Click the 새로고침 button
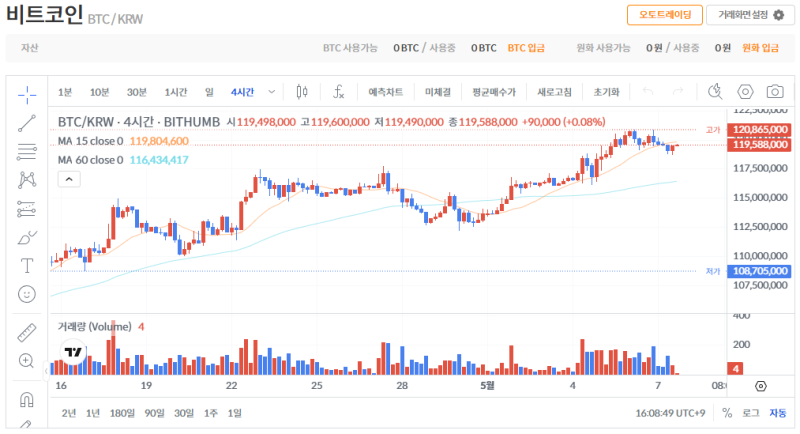The width and height of the screenshot is (800, 434). click(x=554, y=92)
